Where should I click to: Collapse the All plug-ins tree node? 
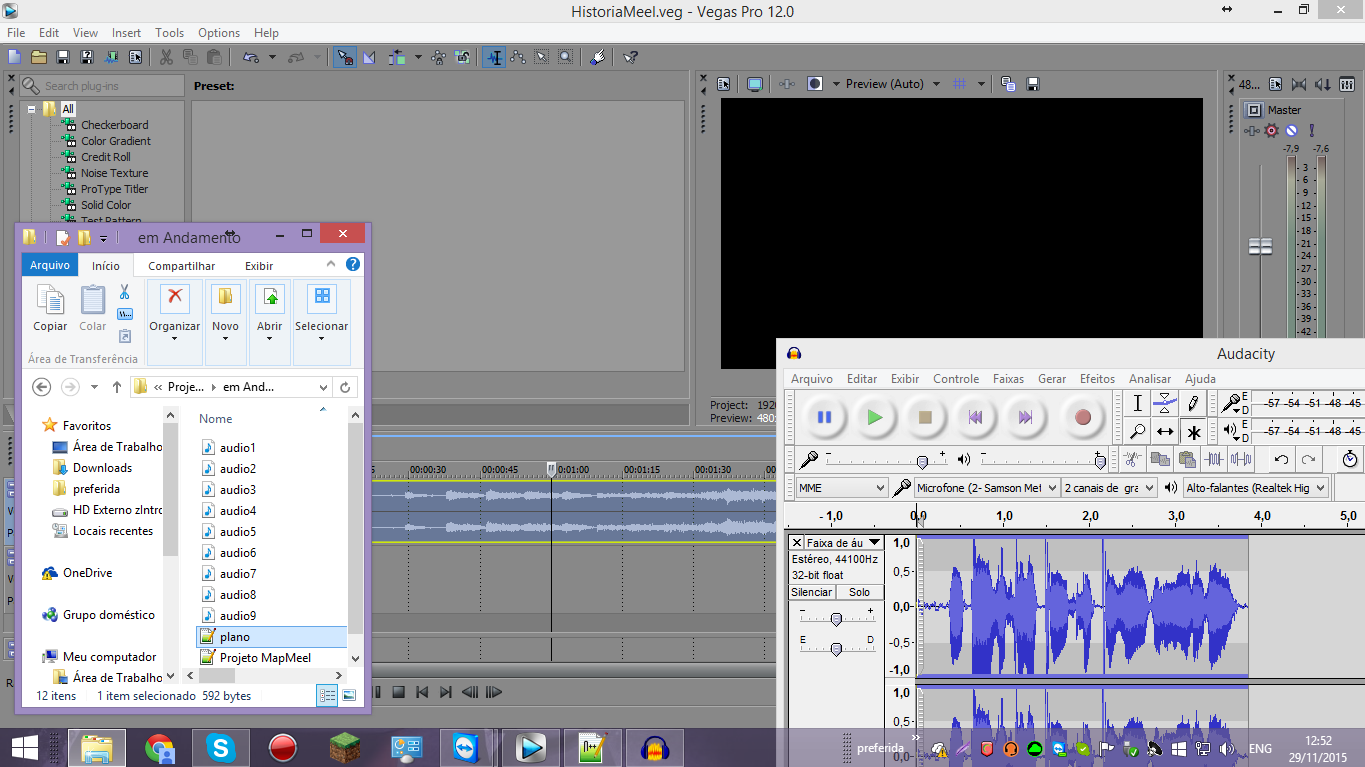[x=32, y=109]
